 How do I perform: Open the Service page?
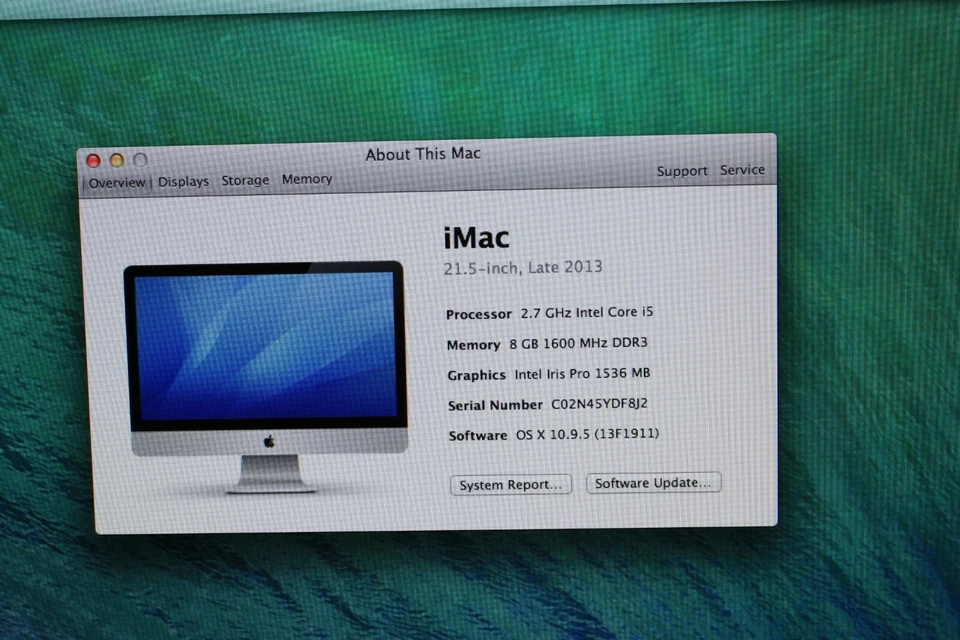point(742,170)
